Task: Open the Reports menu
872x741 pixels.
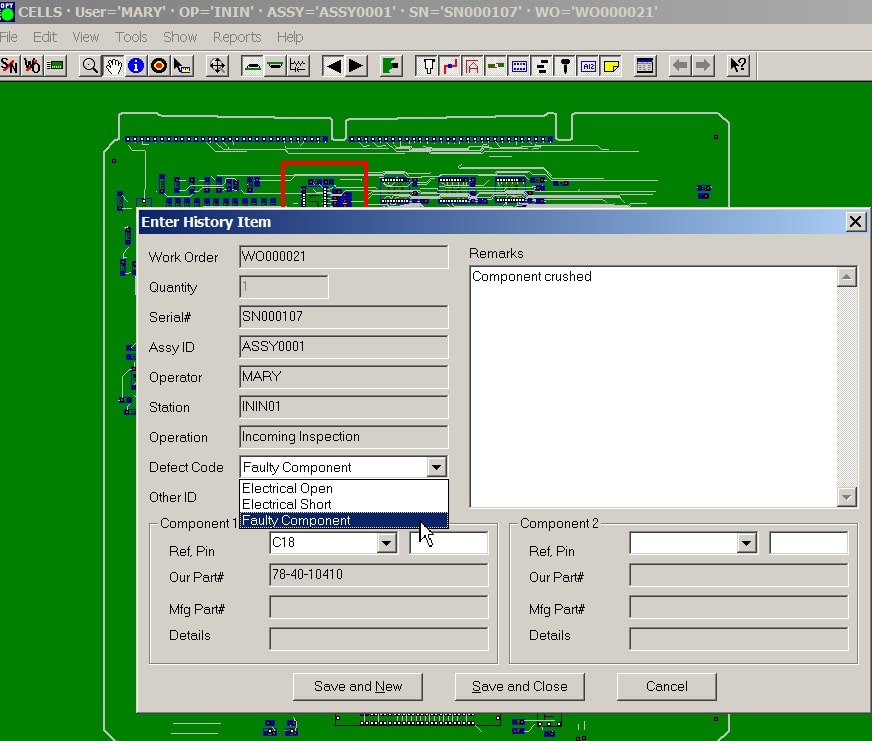Action: 237,37
